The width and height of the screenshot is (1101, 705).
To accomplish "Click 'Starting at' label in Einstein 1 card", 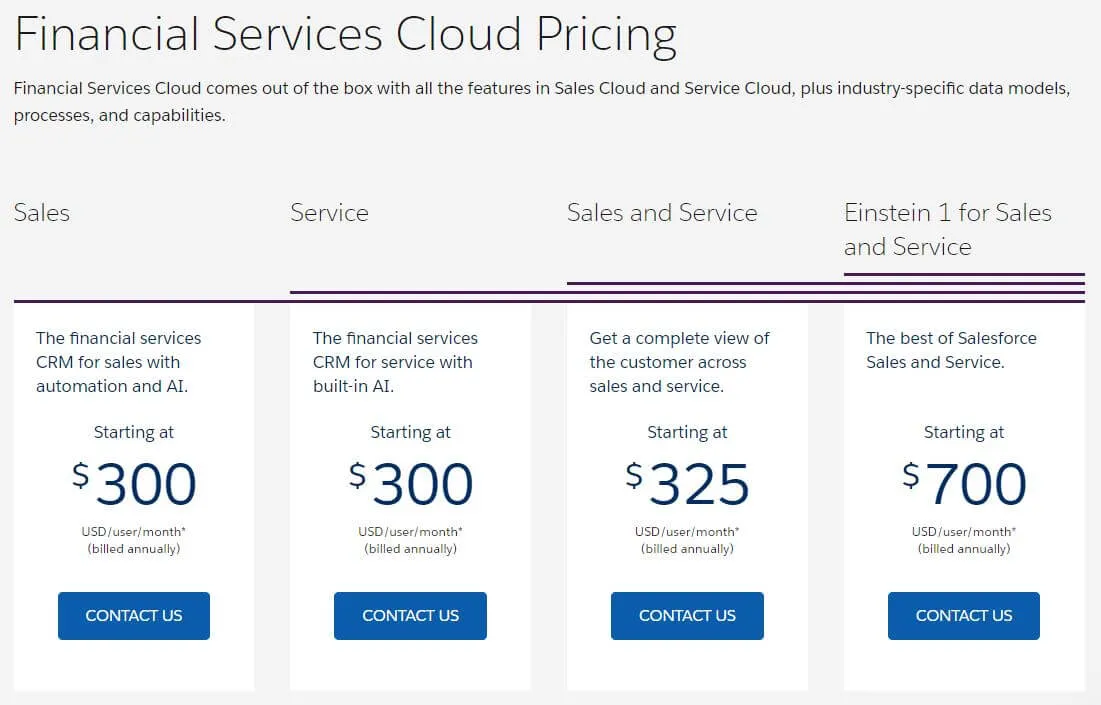I will (x=964, y=432).
